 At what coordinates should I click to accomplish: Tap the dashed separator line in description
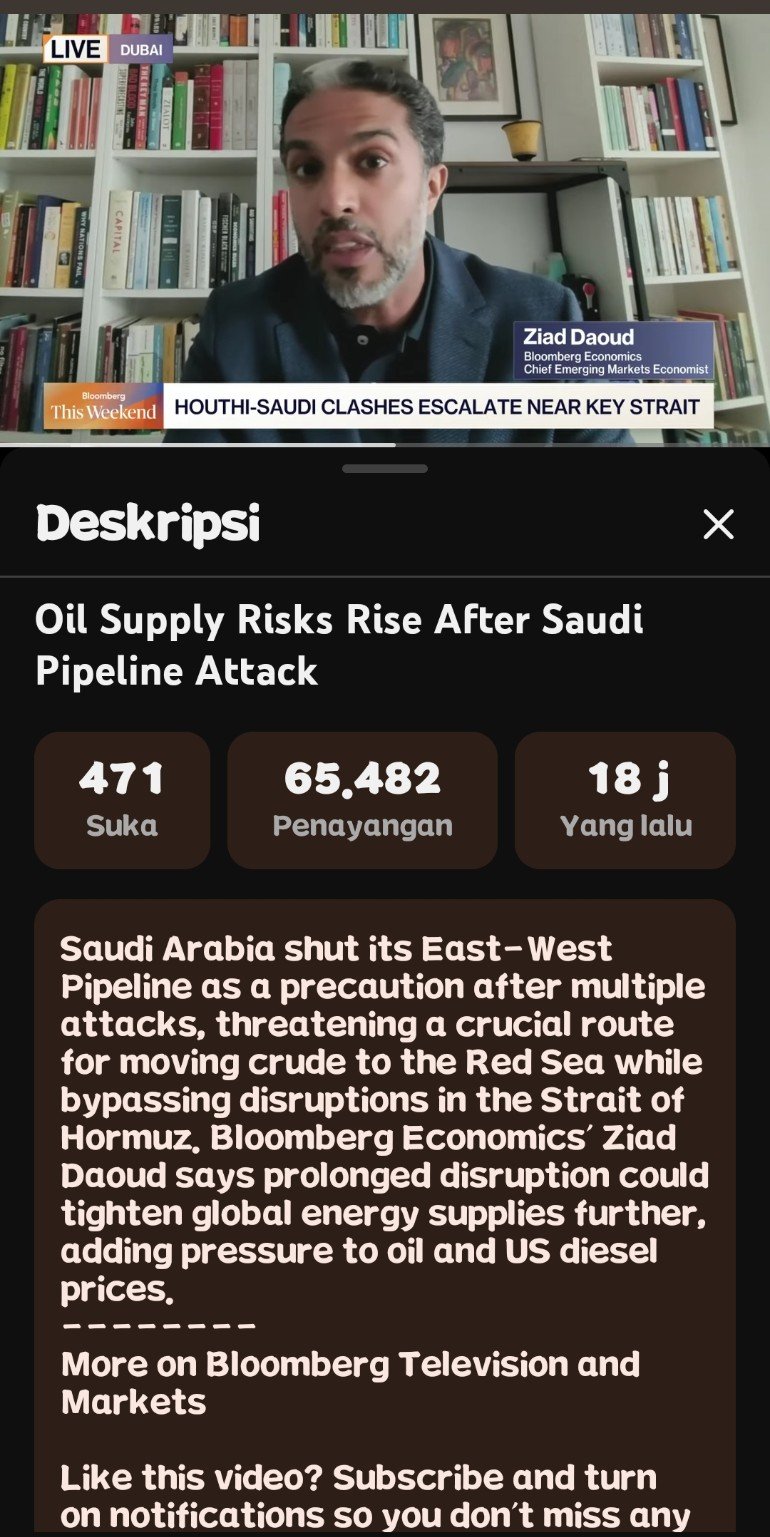pos(158,1327)
